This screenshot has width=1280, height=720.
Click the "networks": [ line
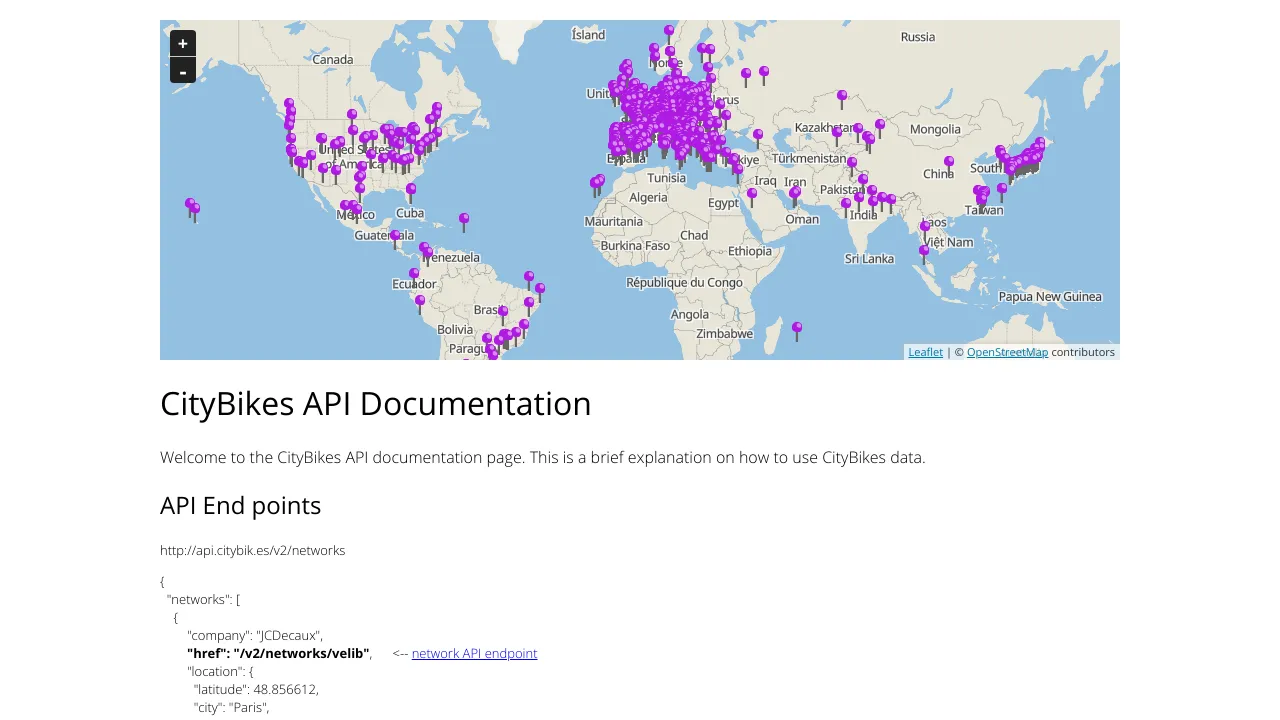pos(203,599)
